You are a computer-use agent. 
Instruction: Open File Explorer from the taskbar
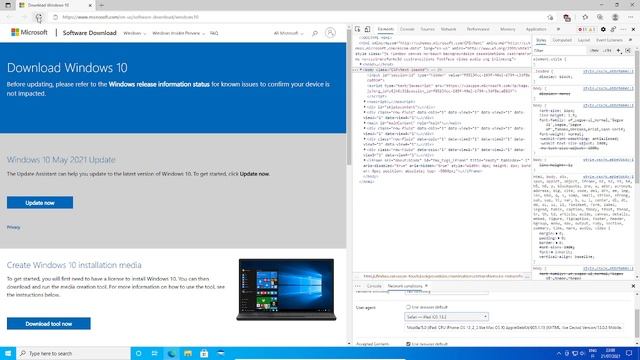tap(188, 353)
